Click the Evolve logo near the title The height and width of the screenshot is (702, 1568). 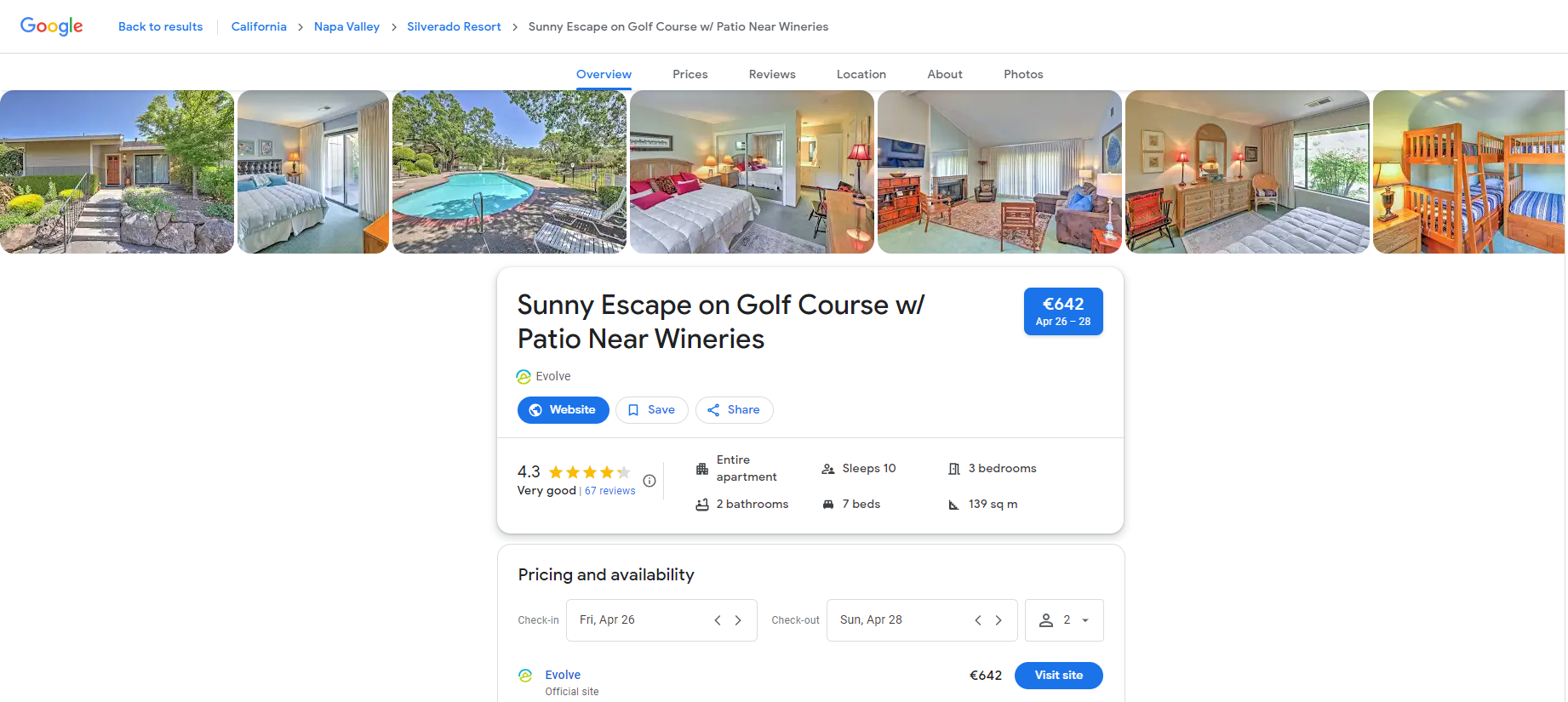click(524, 377)
